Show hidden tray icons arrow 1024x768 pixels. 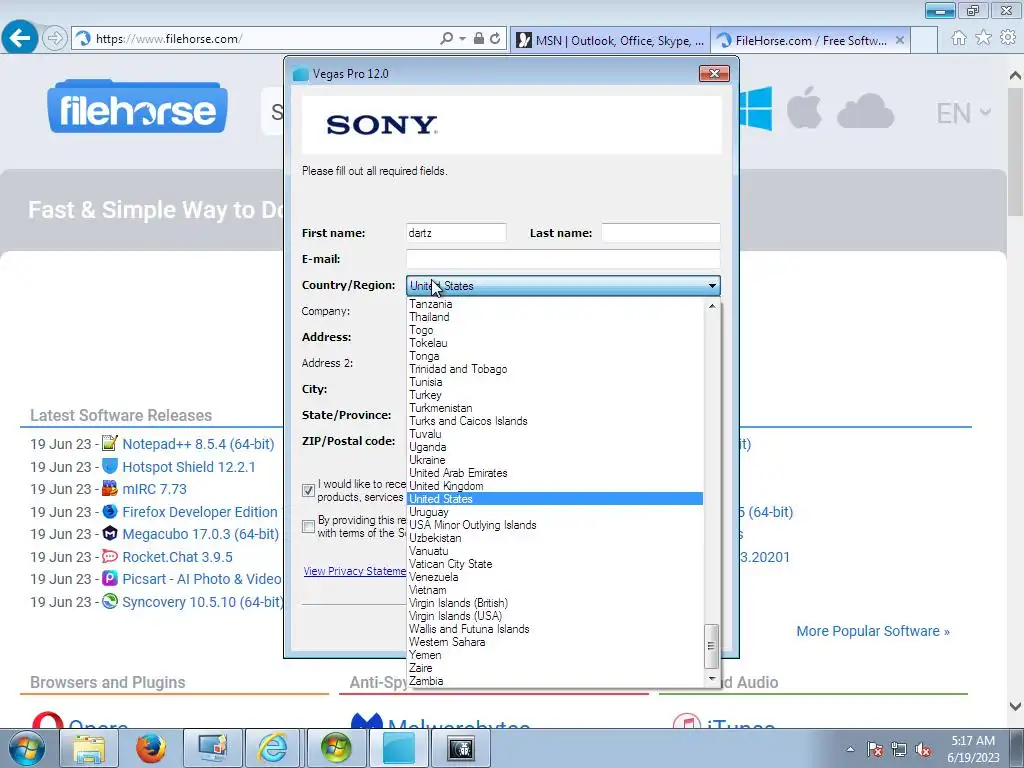point(850,749)
